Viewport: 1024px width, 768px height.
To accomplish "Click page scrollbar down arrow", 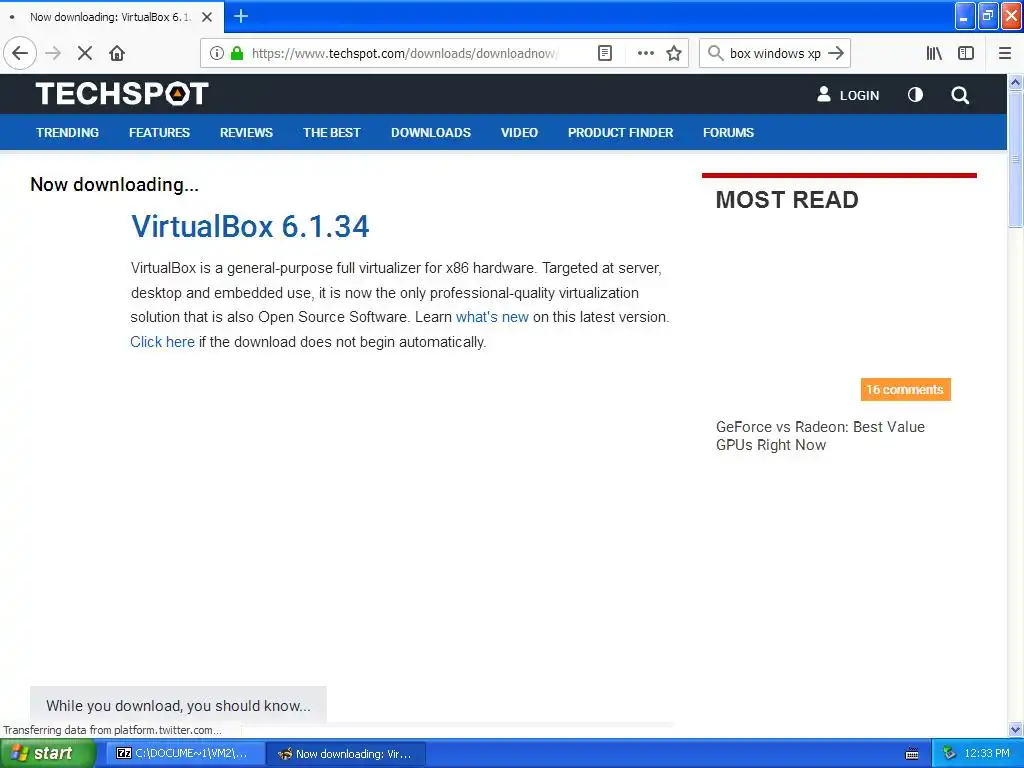I will pyautogui.click(x=1015, y=729).
